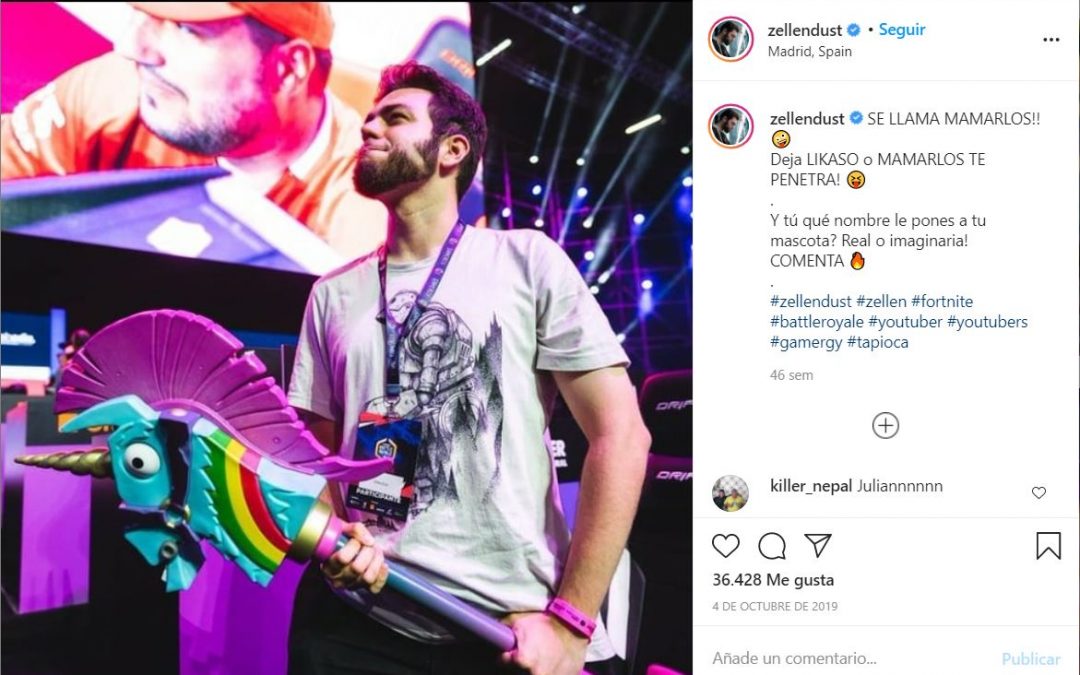The image size is (1080, 675).
Task: Visit the #gamergy hashtag page
Action: 806,342
